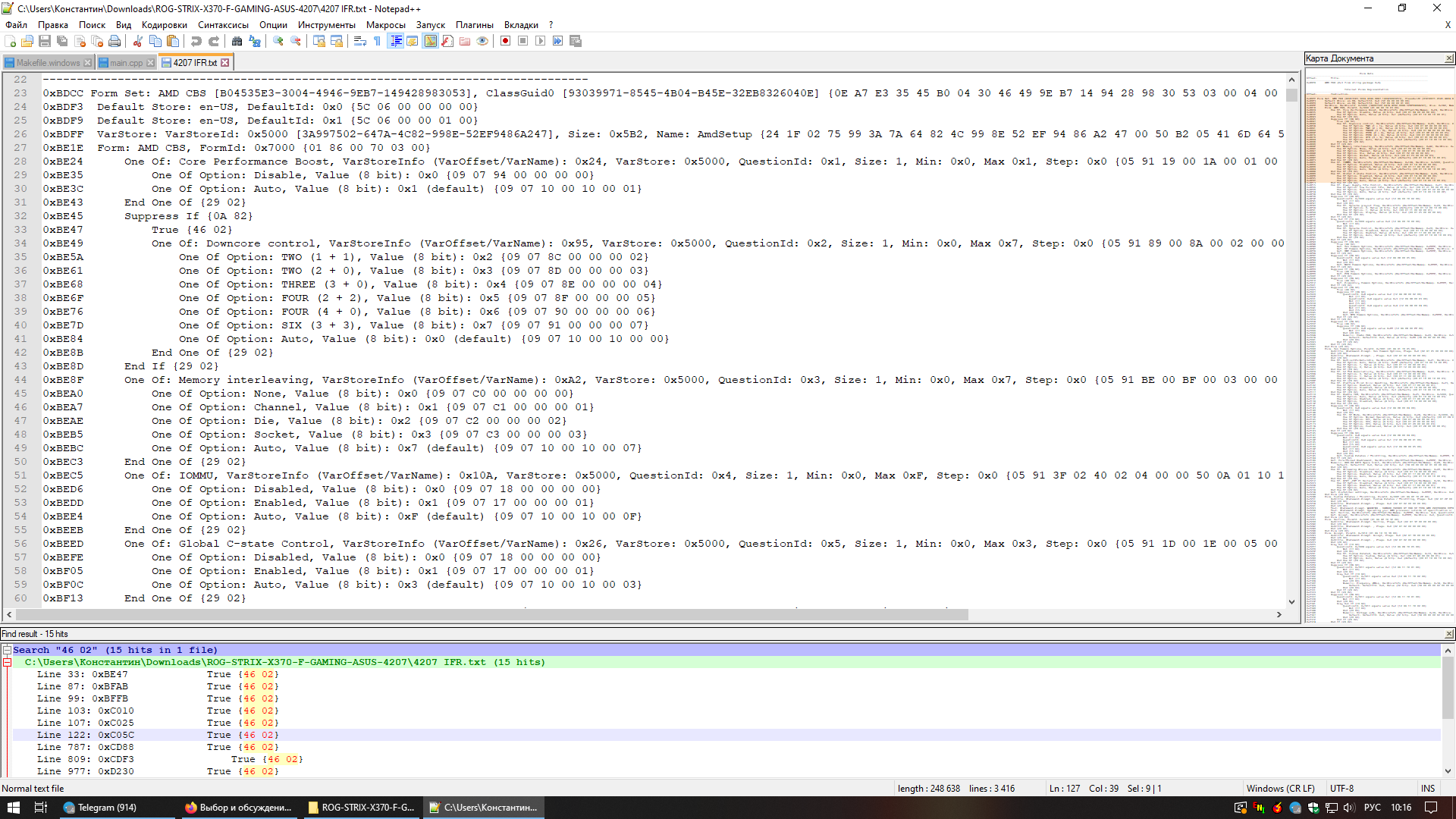Click the Document Map minimap highlighted region
Viewport: 1456px width, 819px height.
click(1379, 136)
